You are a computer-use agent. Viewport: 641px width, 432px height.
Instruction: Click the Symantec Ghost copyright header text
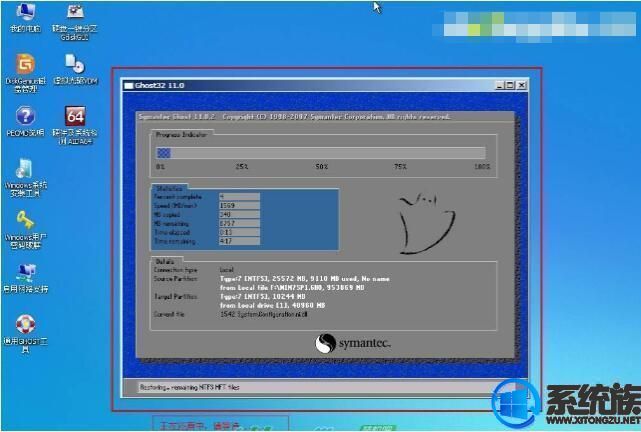(294, 117)
